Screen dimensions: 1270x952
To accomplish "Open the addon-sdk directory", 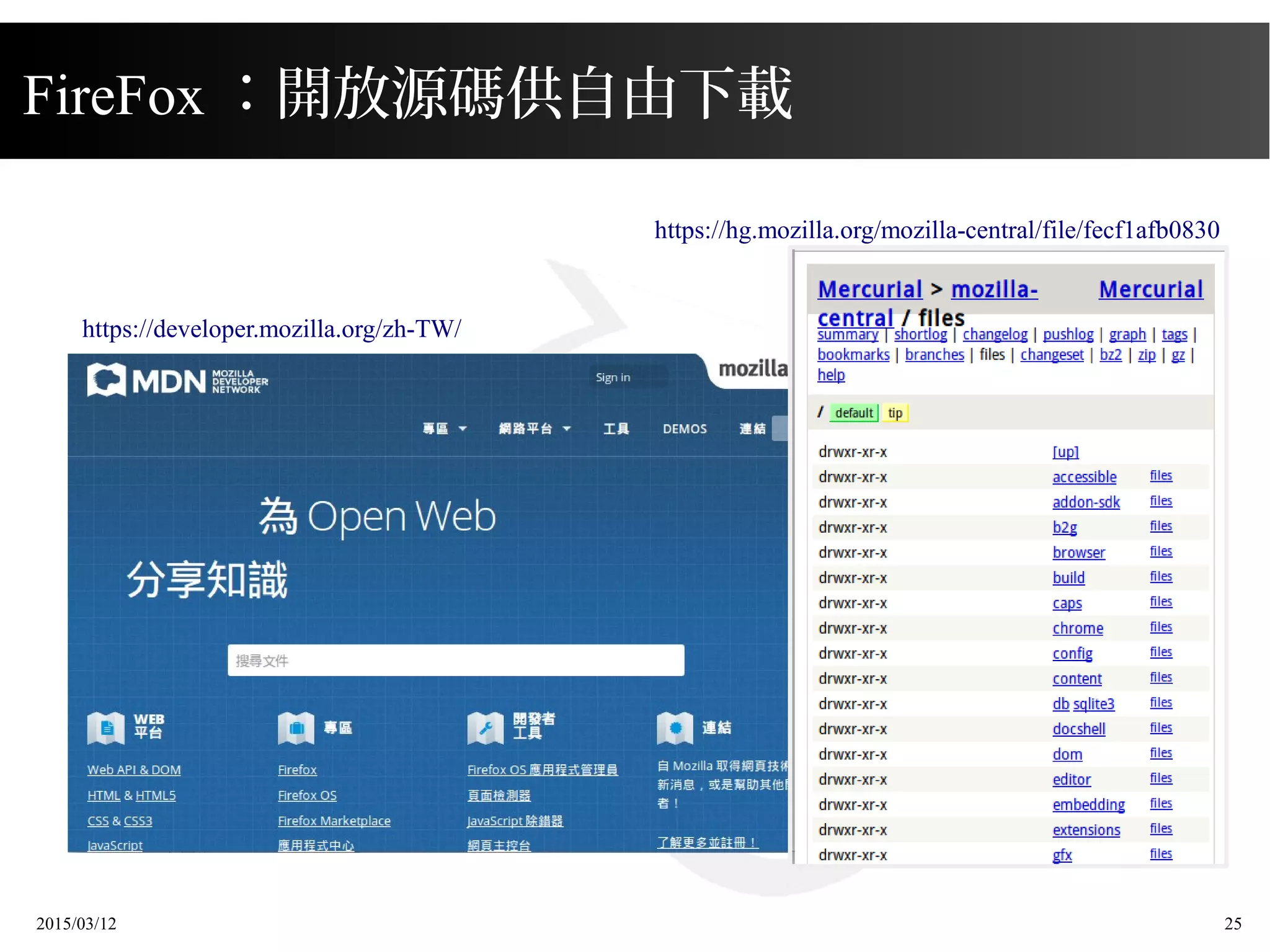I will pos(1086,502).
